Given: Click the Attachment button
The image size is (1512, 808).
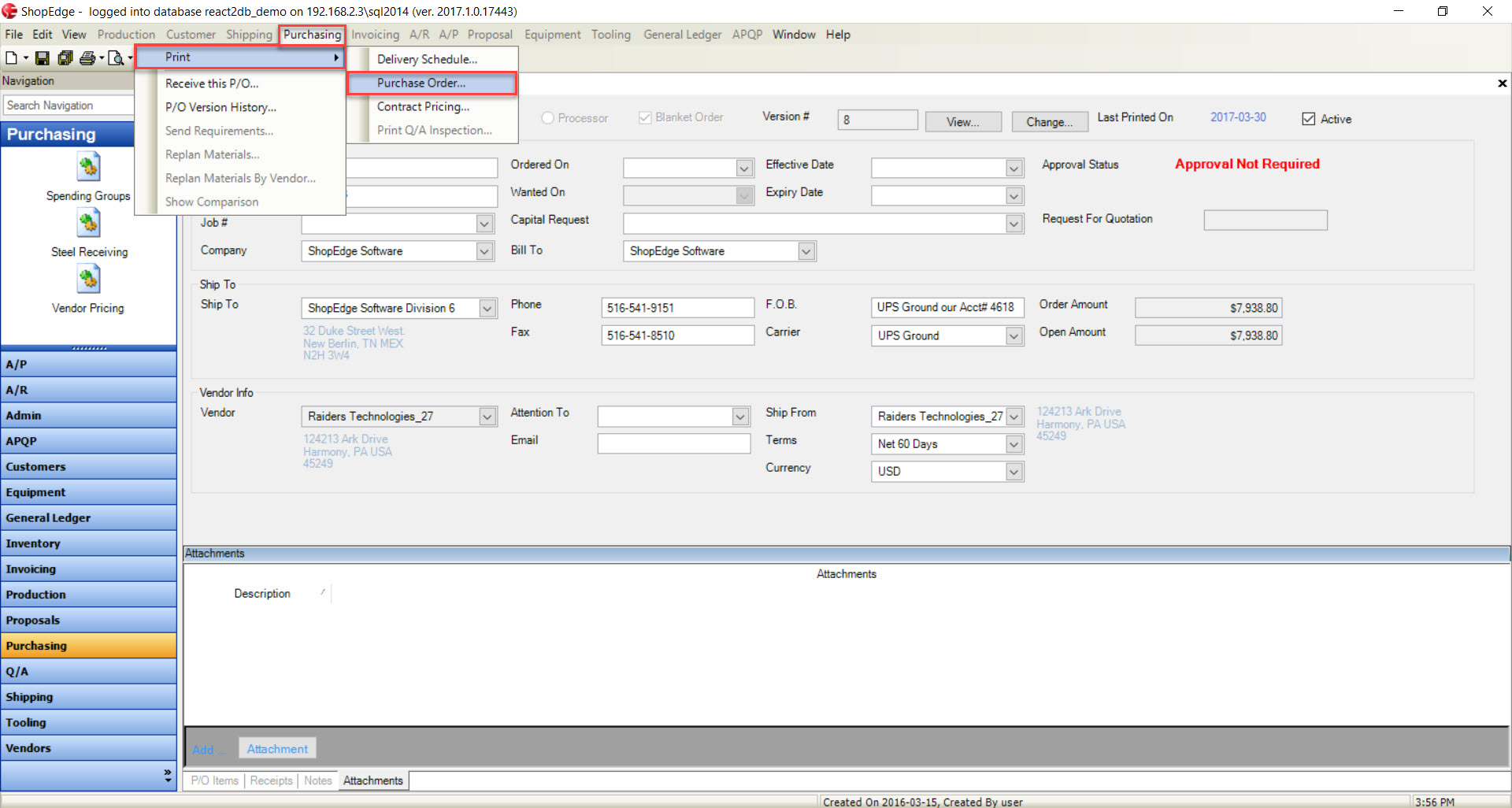Looking at the screenshot, I should pyautogui.click(x=277, y=749).
